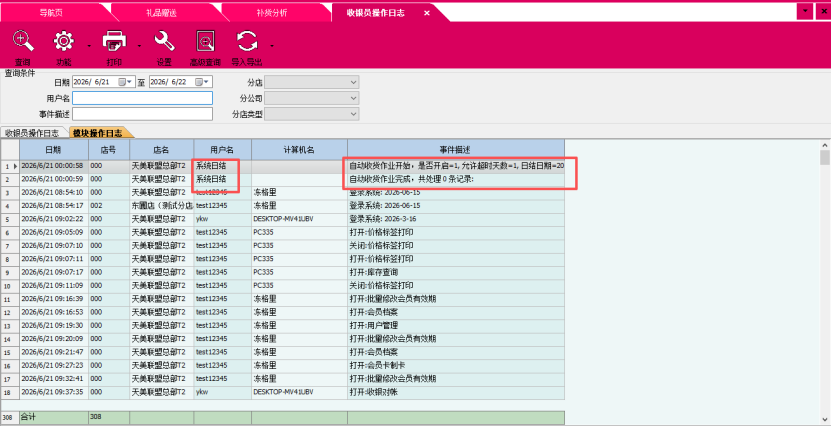Click the 打印 printer toolbar icon
The width and height of the screenshot is (831, 426).
pyautogui.click(x=114, y=41)
